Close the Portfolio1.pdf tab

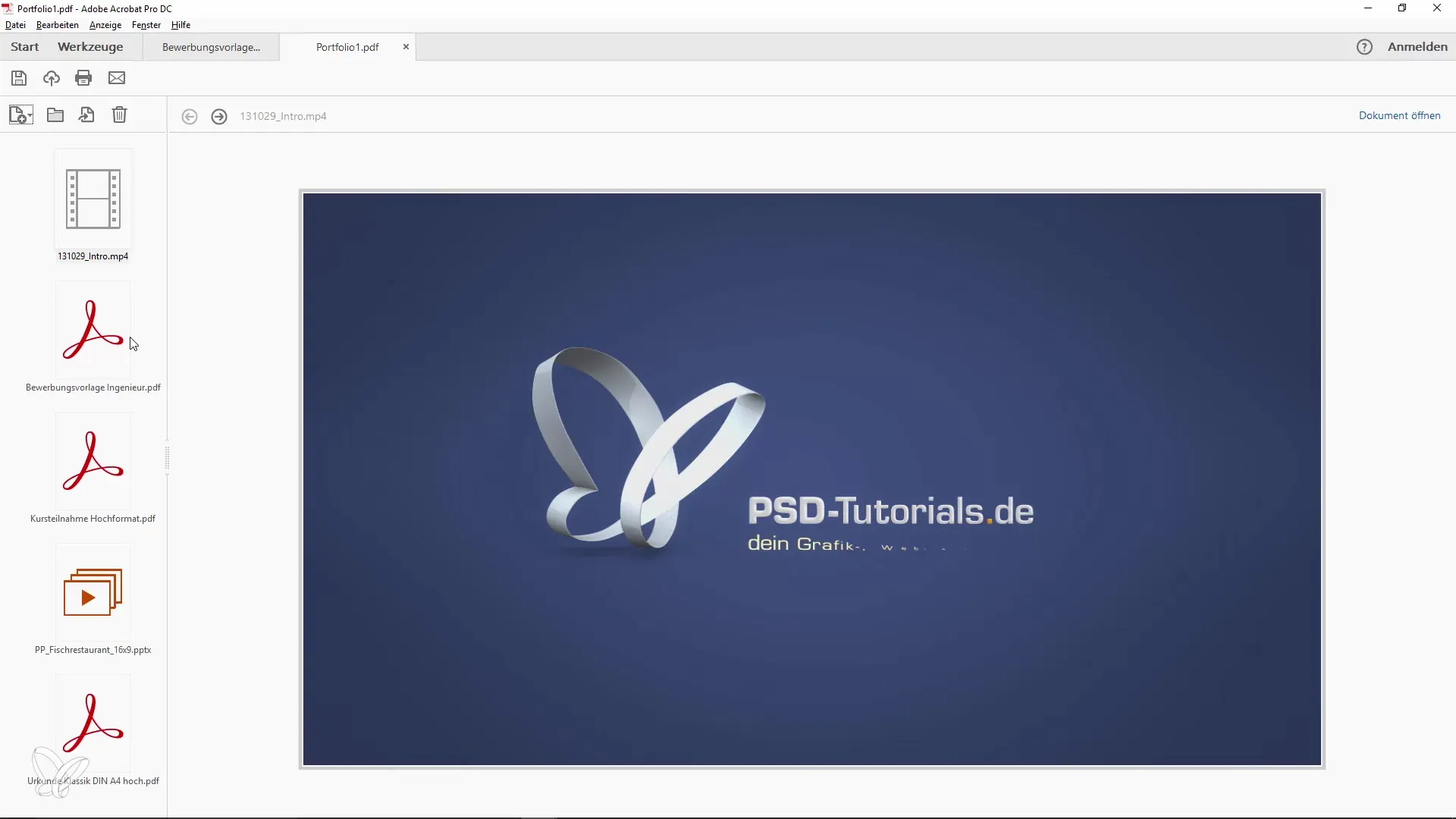(406, 47)
